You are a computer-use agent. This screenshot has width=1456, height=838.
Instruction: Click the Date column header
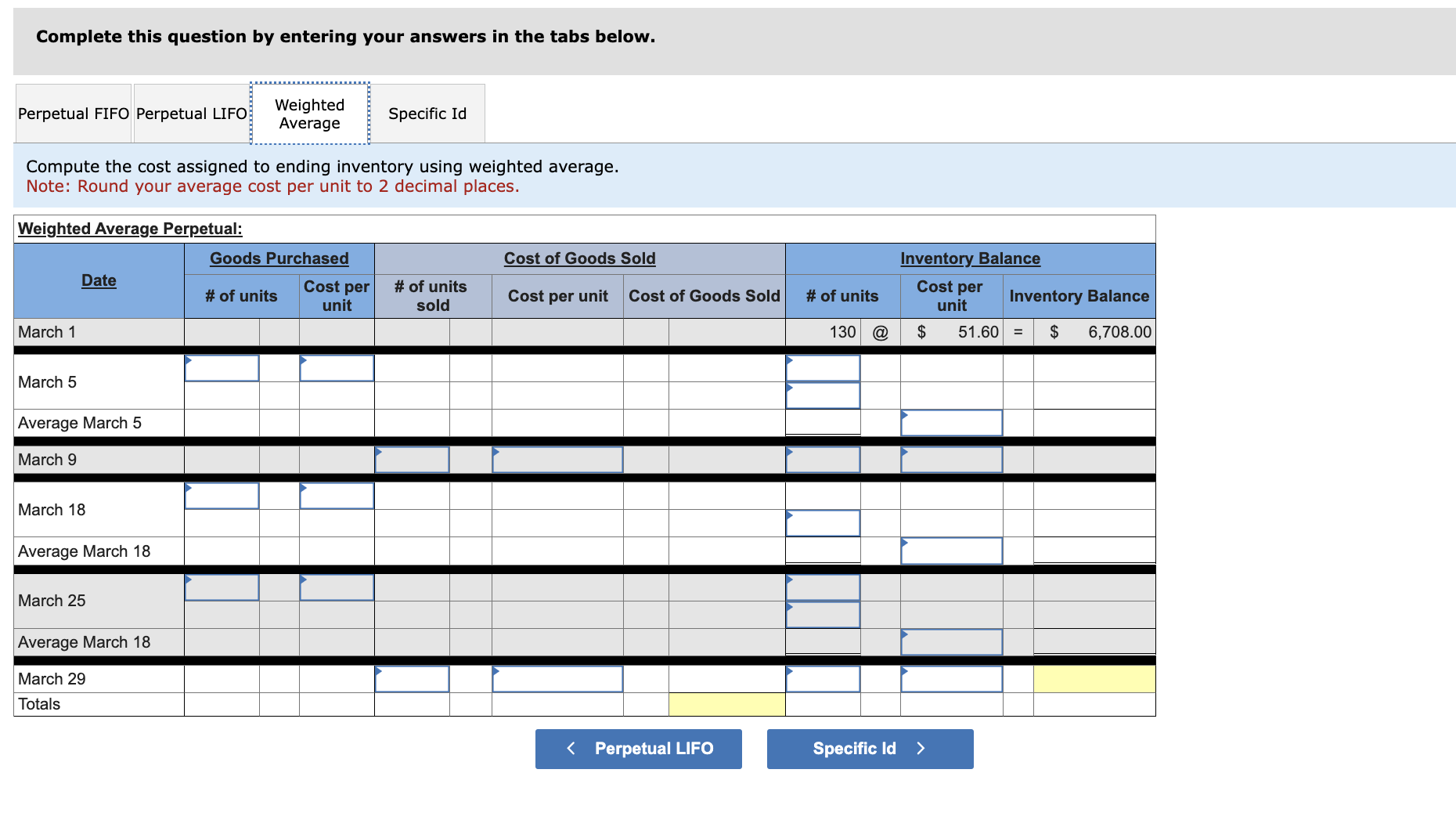pyautogui.click(x=99, y=280)
